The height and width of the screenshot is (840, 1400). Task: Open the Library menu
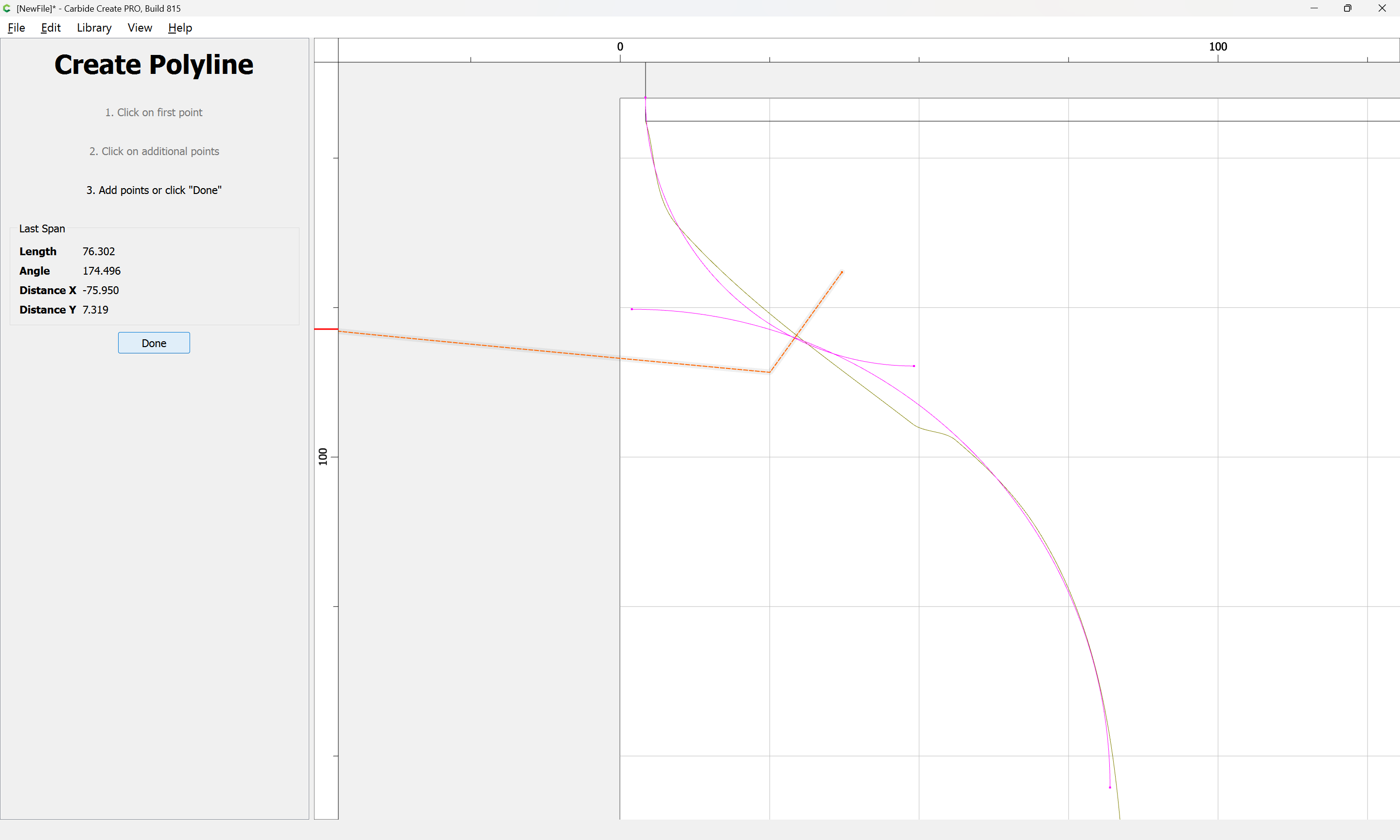(94, 28)
